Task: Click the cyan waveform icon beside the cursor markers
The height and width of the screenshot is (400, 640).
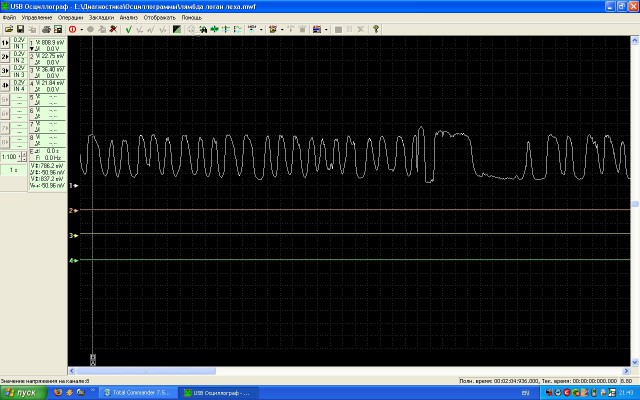Action: pyautogui.click(x=237, y=29)
